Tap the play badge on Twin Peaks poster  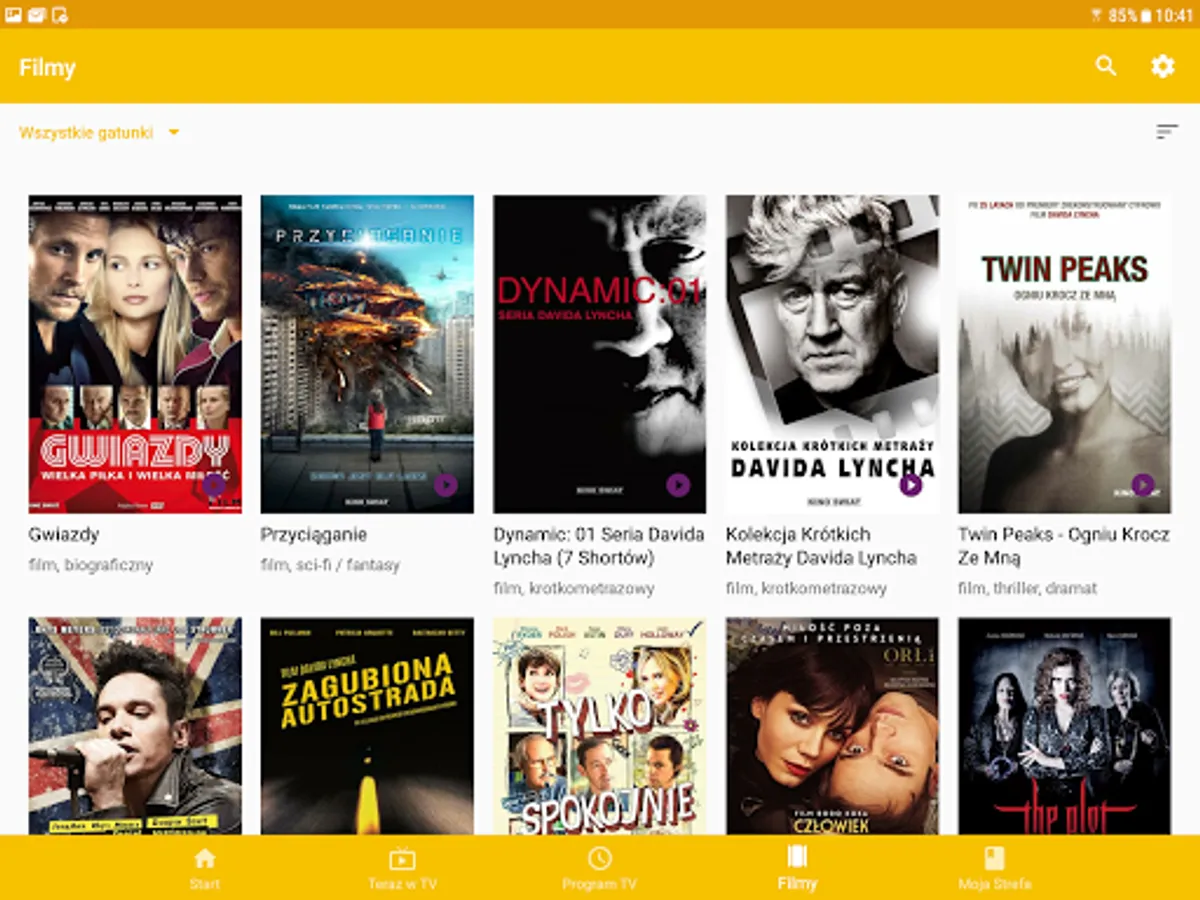(x=1143, y=485)
